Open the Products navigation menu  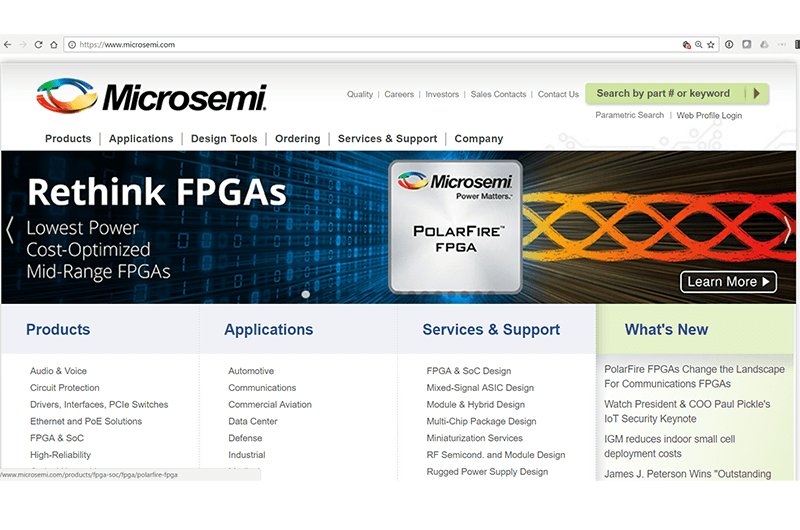click(x=68, y=139)
